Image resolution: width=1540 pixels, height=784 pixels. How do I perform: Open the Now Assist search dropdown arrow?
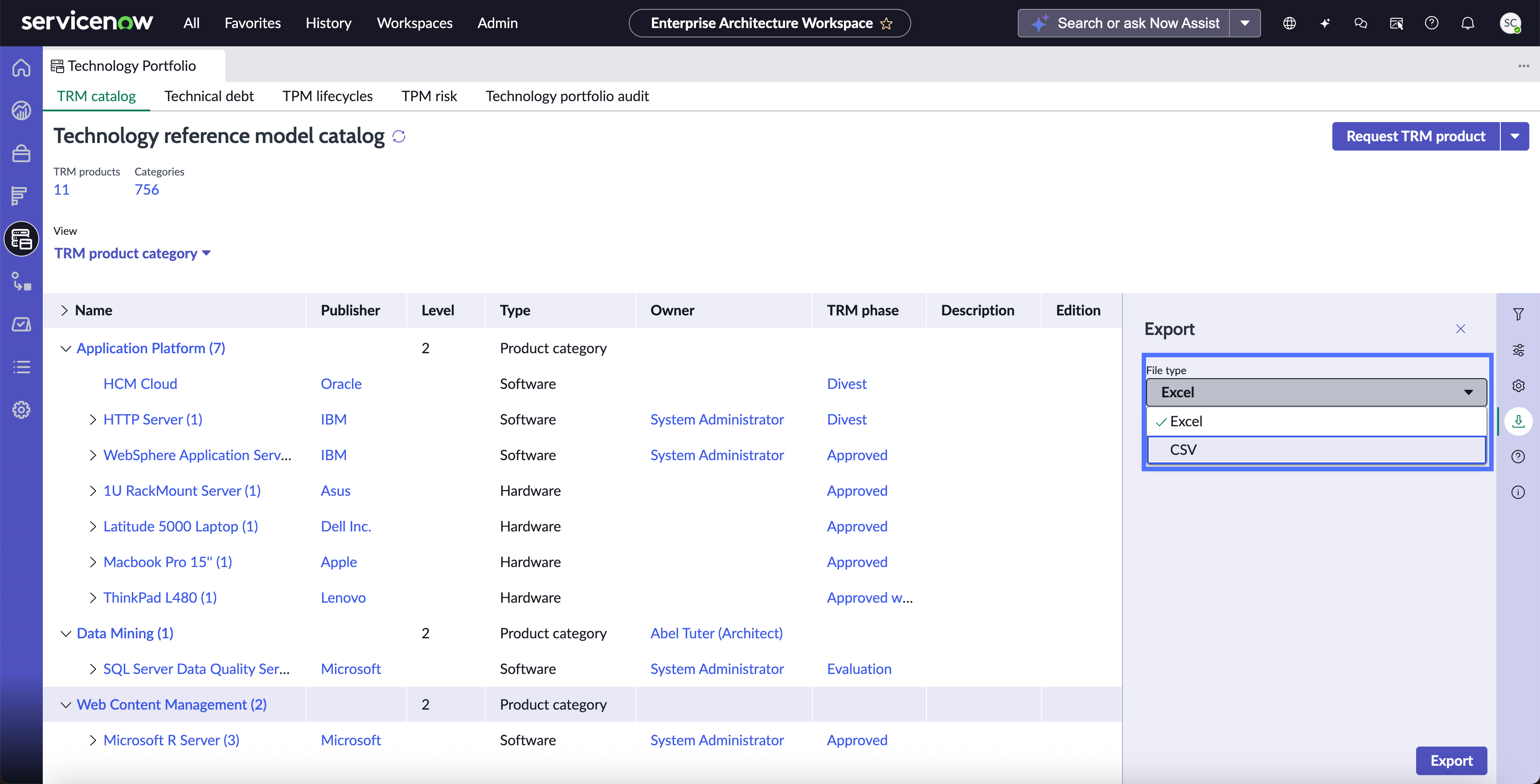point(1245,23)
